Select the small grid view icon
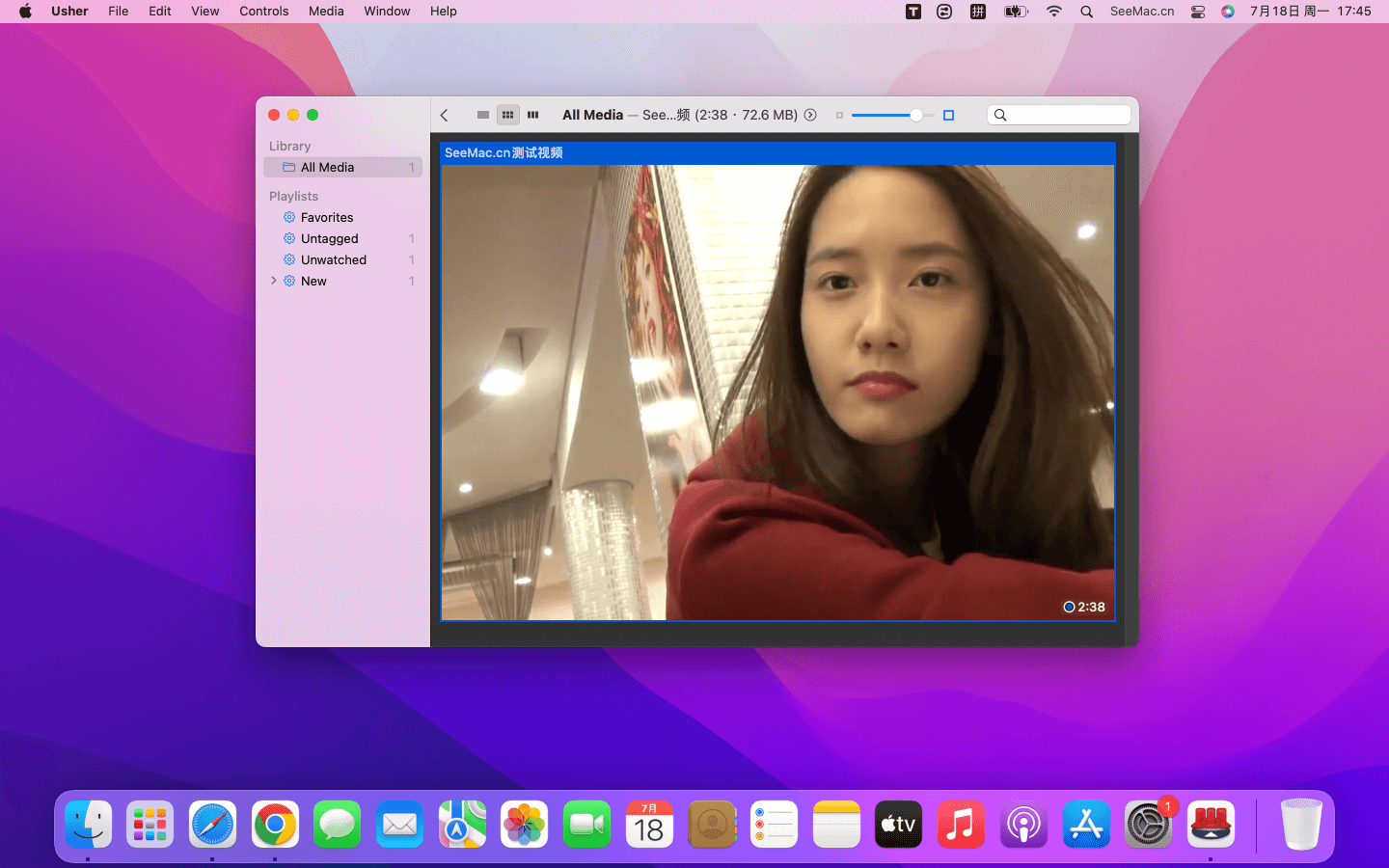The height and width of the screenshot is (868, 1389). (507, 115)
